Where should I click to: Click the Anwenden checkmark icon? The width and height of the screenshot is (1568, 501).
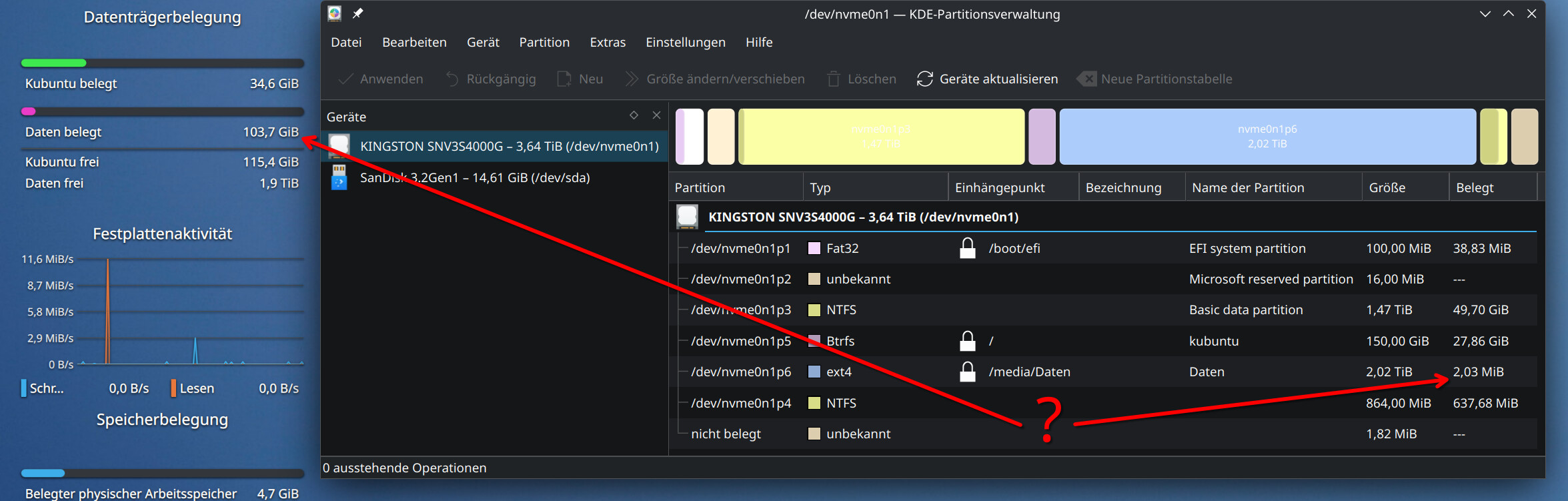coord(345,79)
